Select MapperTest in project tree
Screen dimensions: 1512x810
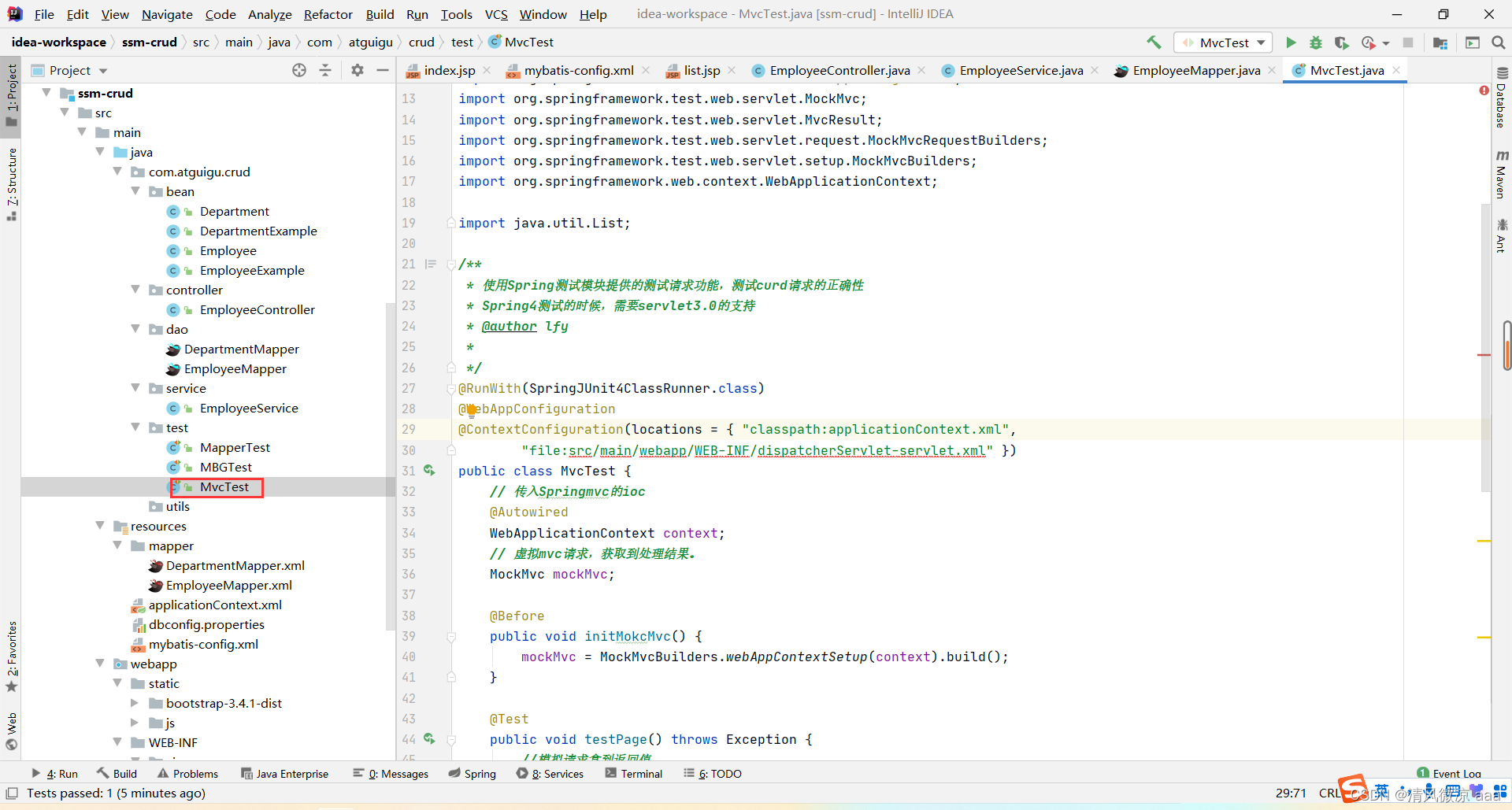click(235, 447)
